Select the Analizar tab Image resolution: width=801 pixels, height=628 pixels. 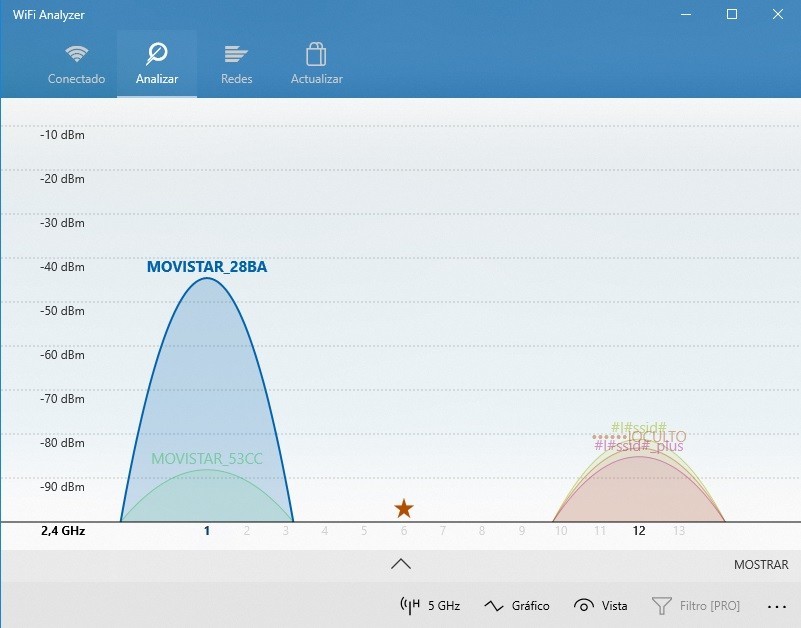(157, 64)
